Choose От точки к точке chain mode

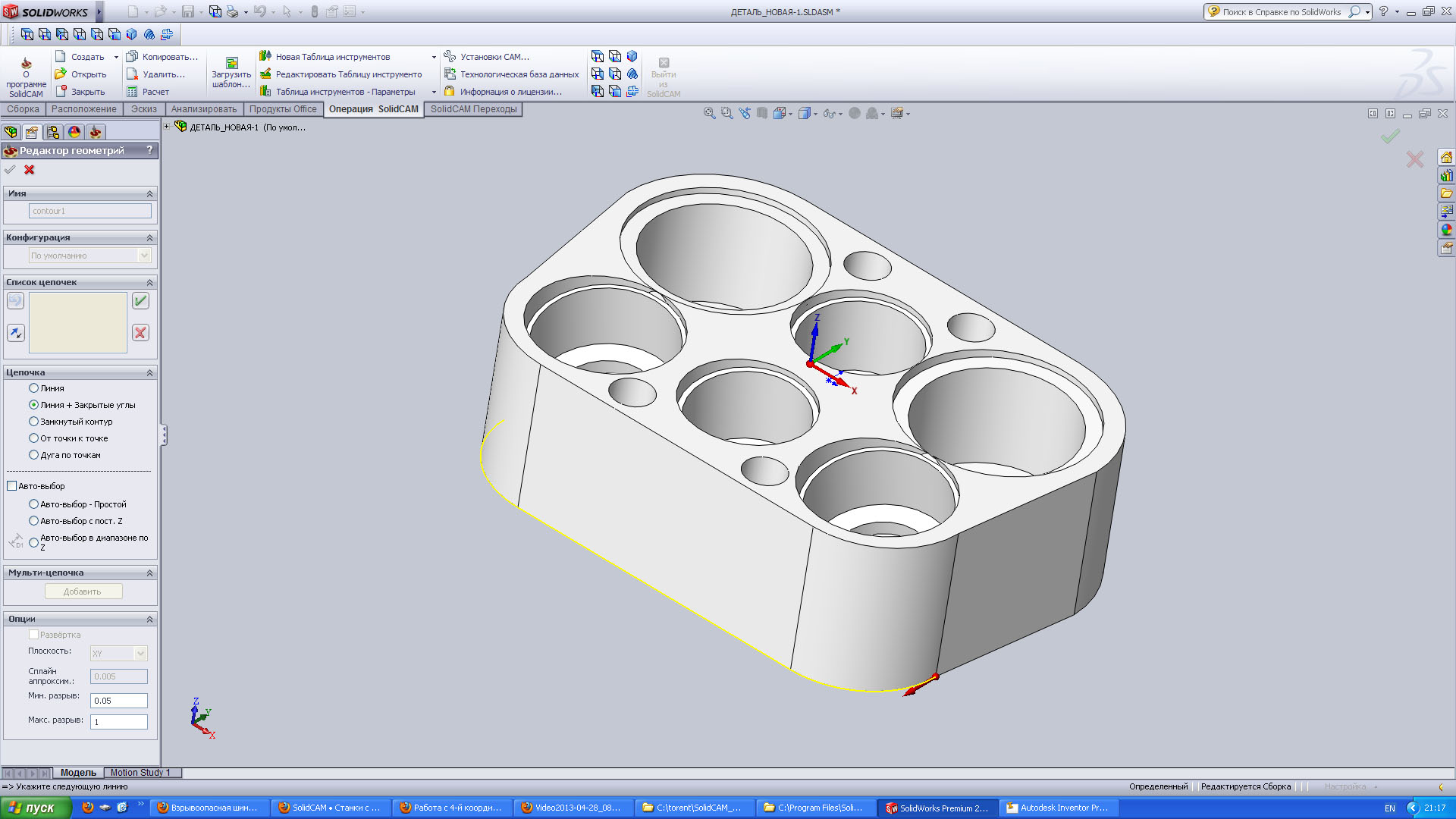pyautogui.click(x=33, y=438)
